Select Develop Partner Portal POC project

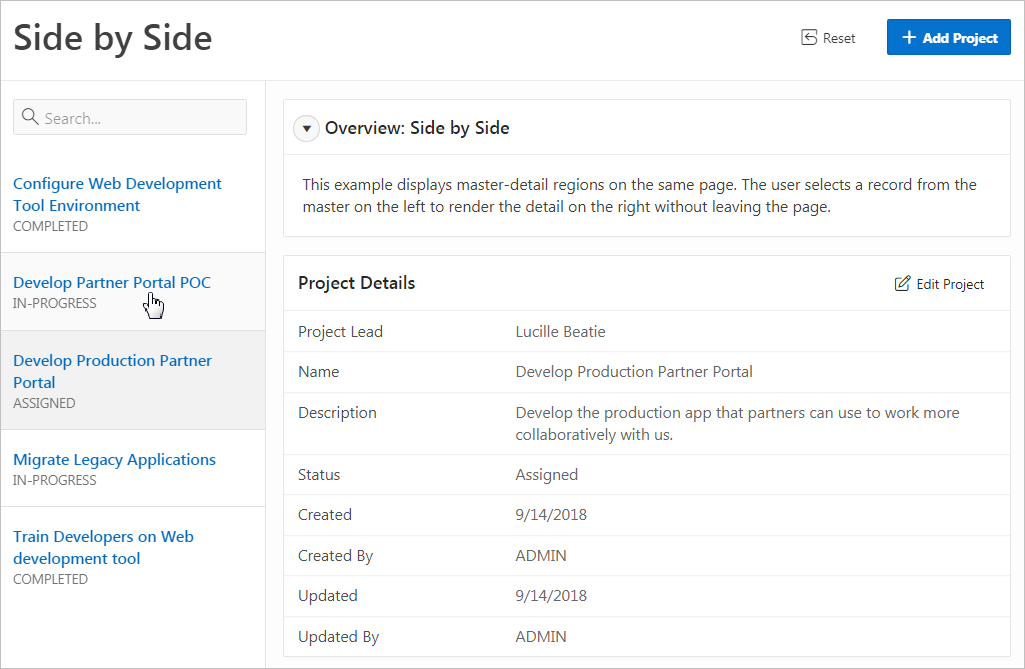(x=112, y=283)
